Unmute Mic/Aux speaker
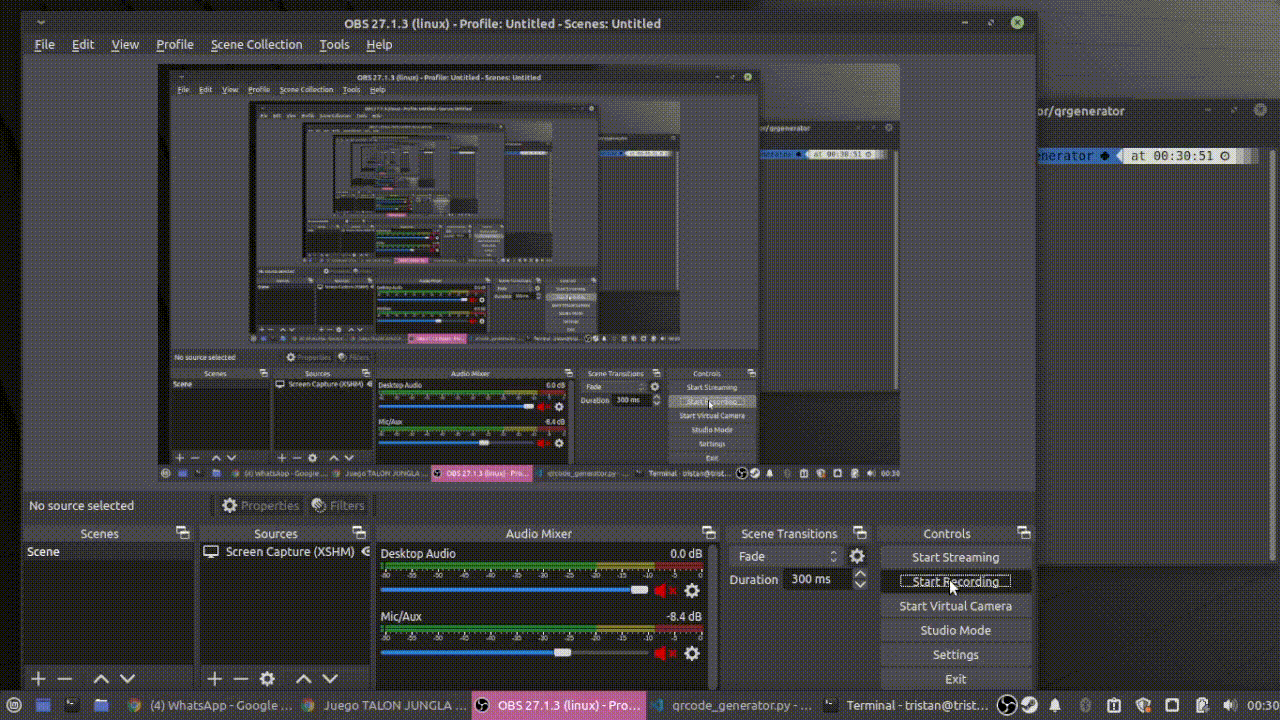This screenshot has width=1280, height=720. coord(664,654)
